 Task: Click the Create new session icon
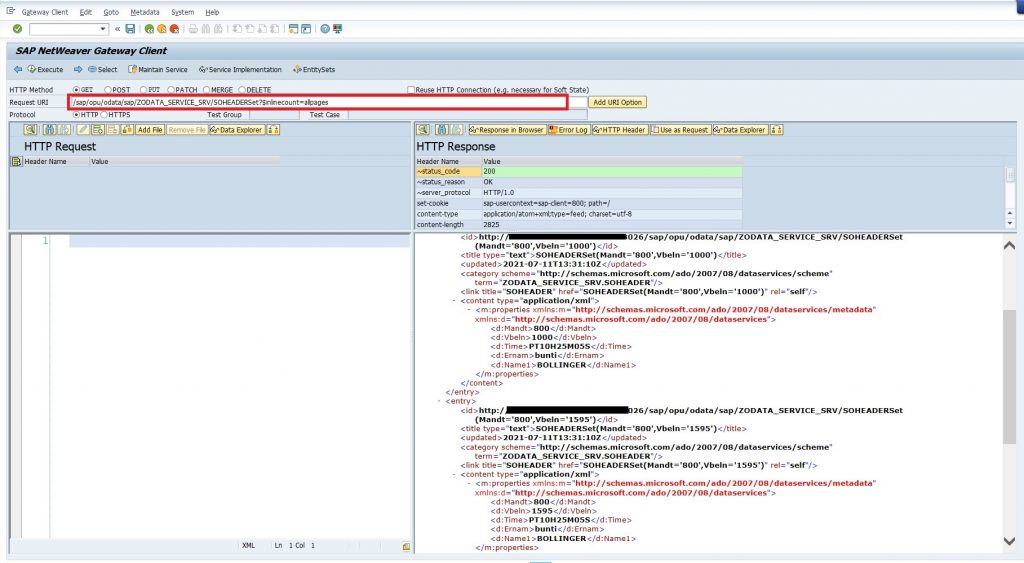tap(293, 29)
